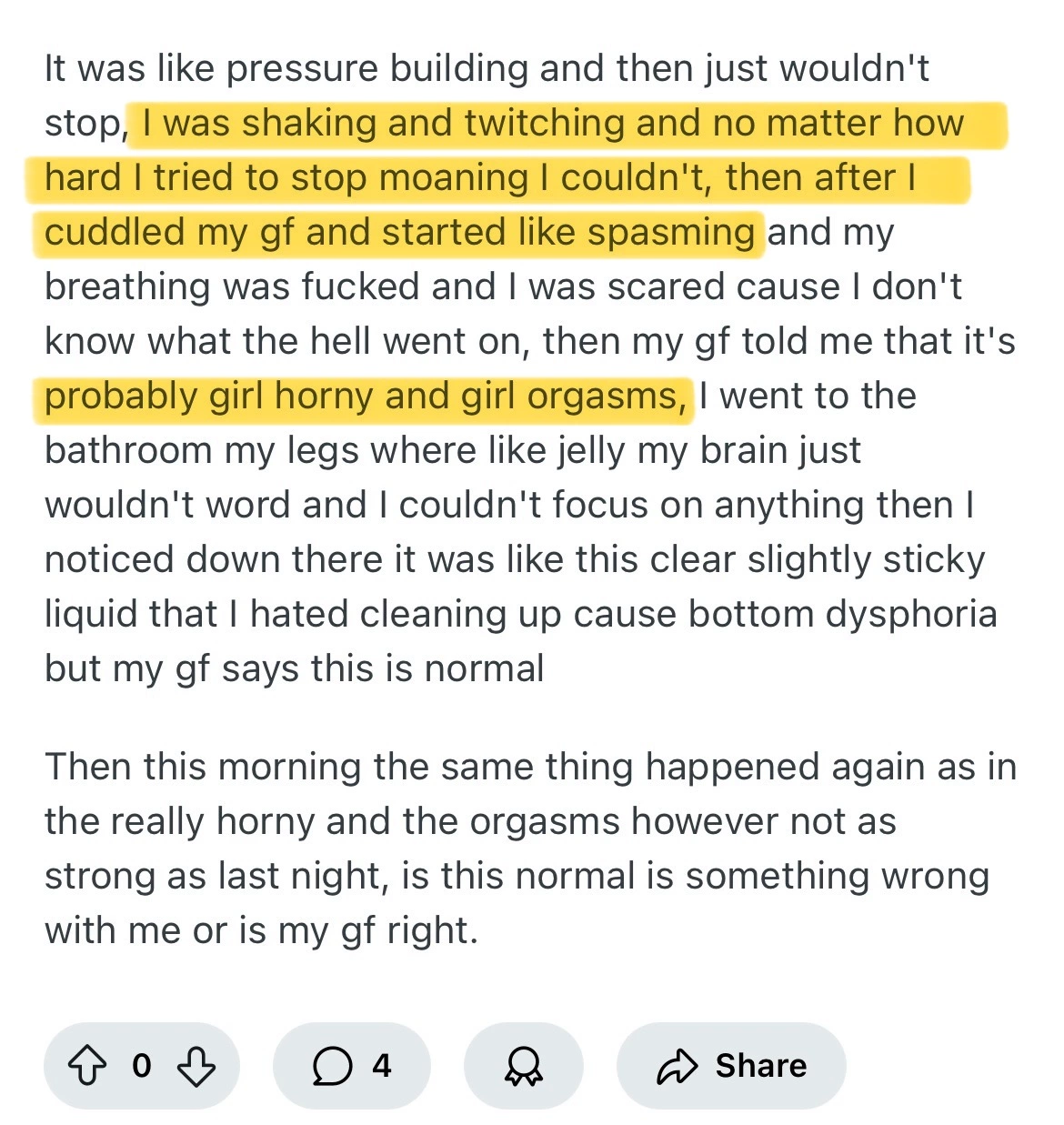Viewport: 1064px width, 1125px height.
Task: Click the vote score showing 0
Action: click(142, 1065)
